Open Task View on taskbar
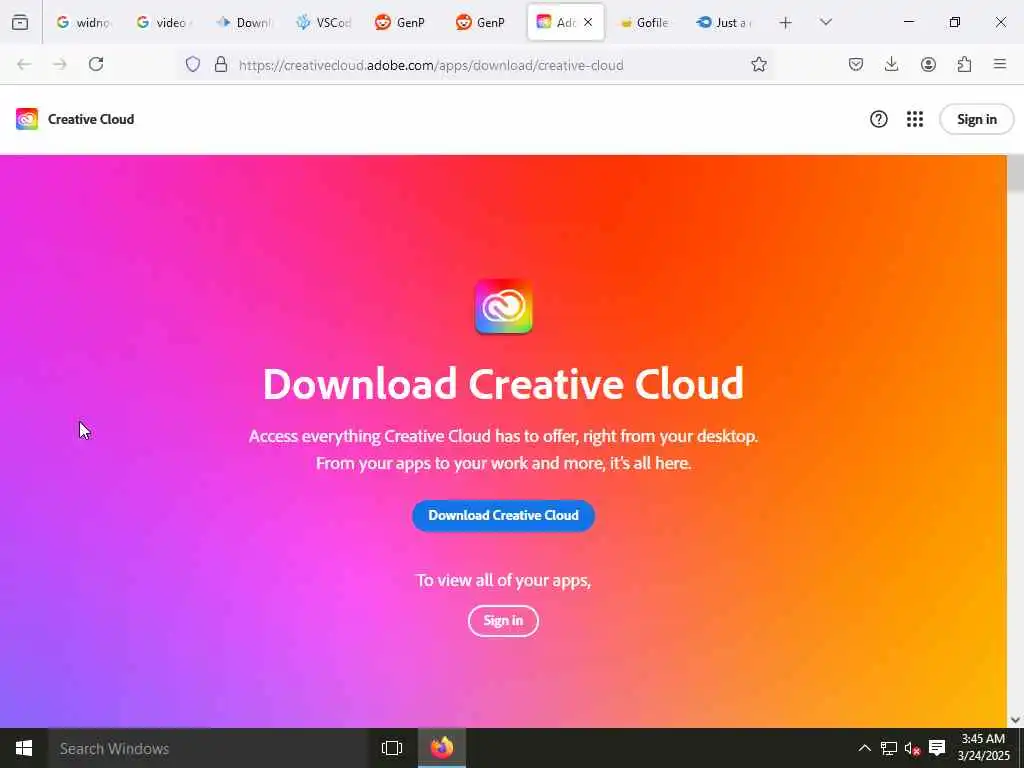Image resolution: width=1024 pixels, height=768 pixels. coord(392,748)
